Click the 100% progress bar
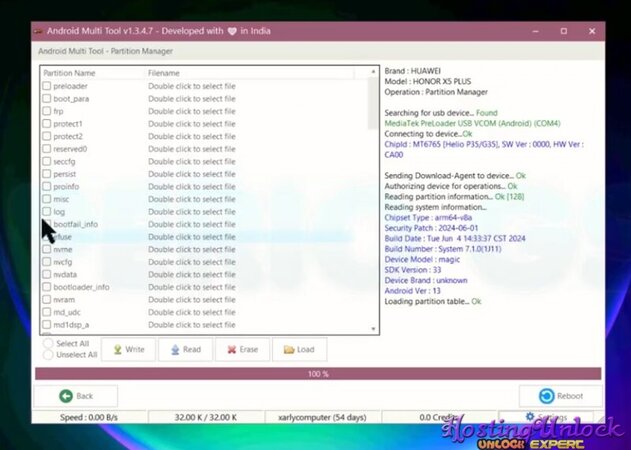631x450 pixels. point(317,374)
